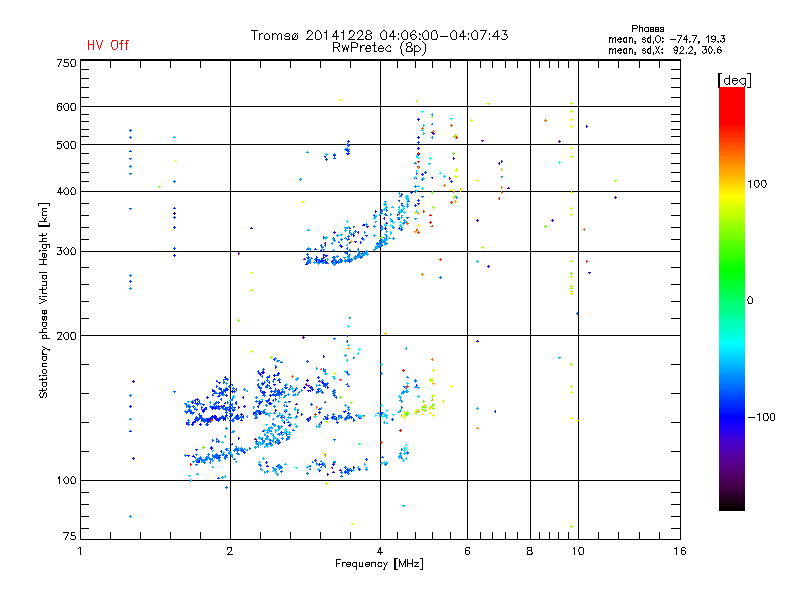The width and height of the screenshot is (800, 600).
Task: Click the frequency axis '4' tick label
Action: click(x=380, y=551)
